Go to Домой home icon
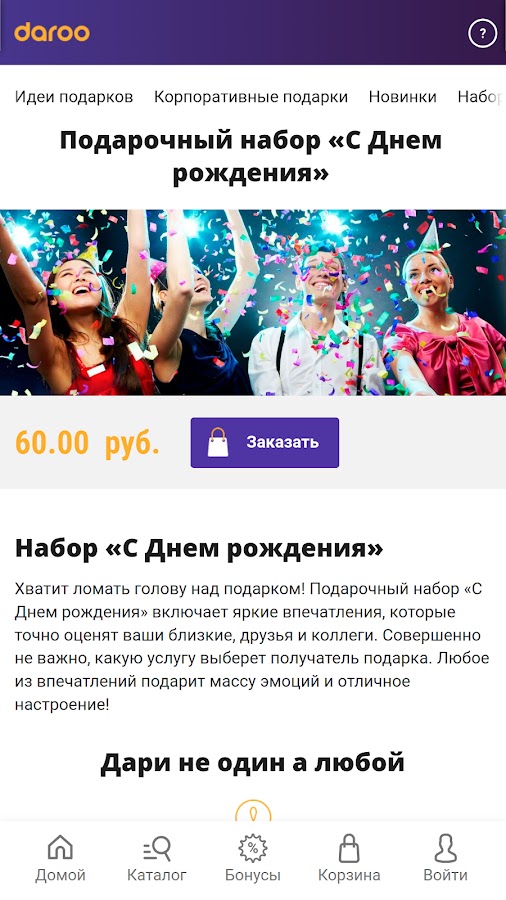506x900 pixels. 60,848
